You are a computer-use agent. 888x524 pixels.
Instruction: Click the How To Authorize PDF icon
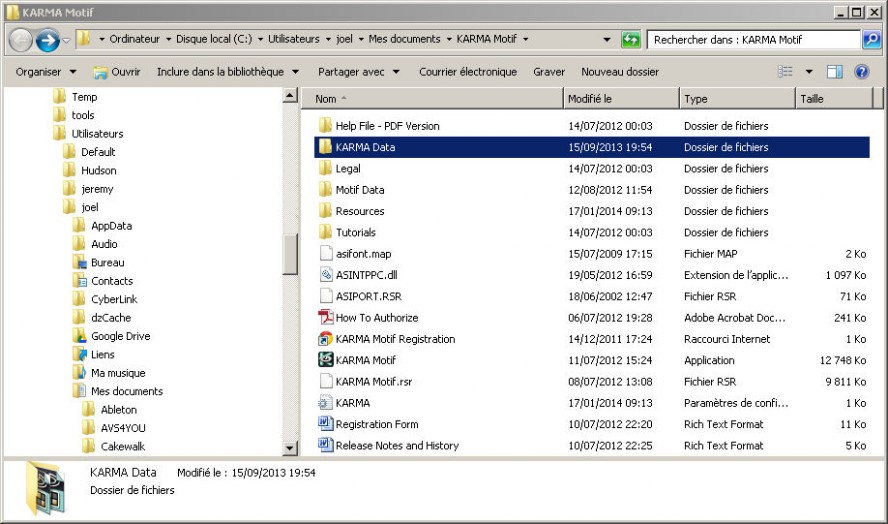(x=325, y=317)
